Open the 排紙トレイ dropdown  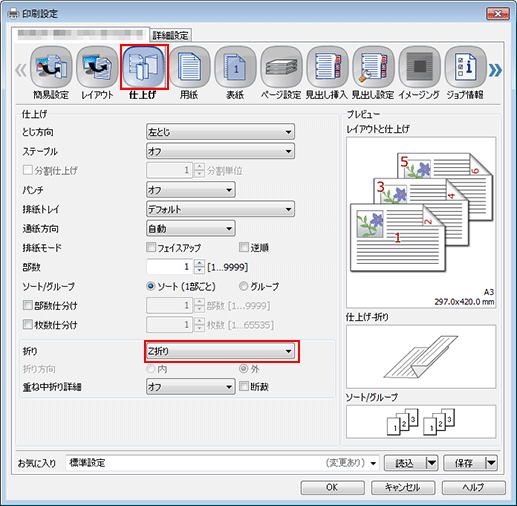220,209
